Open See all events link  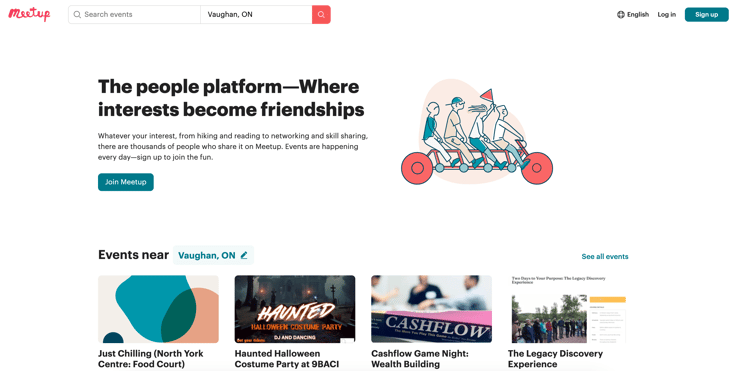coord(605,256)
